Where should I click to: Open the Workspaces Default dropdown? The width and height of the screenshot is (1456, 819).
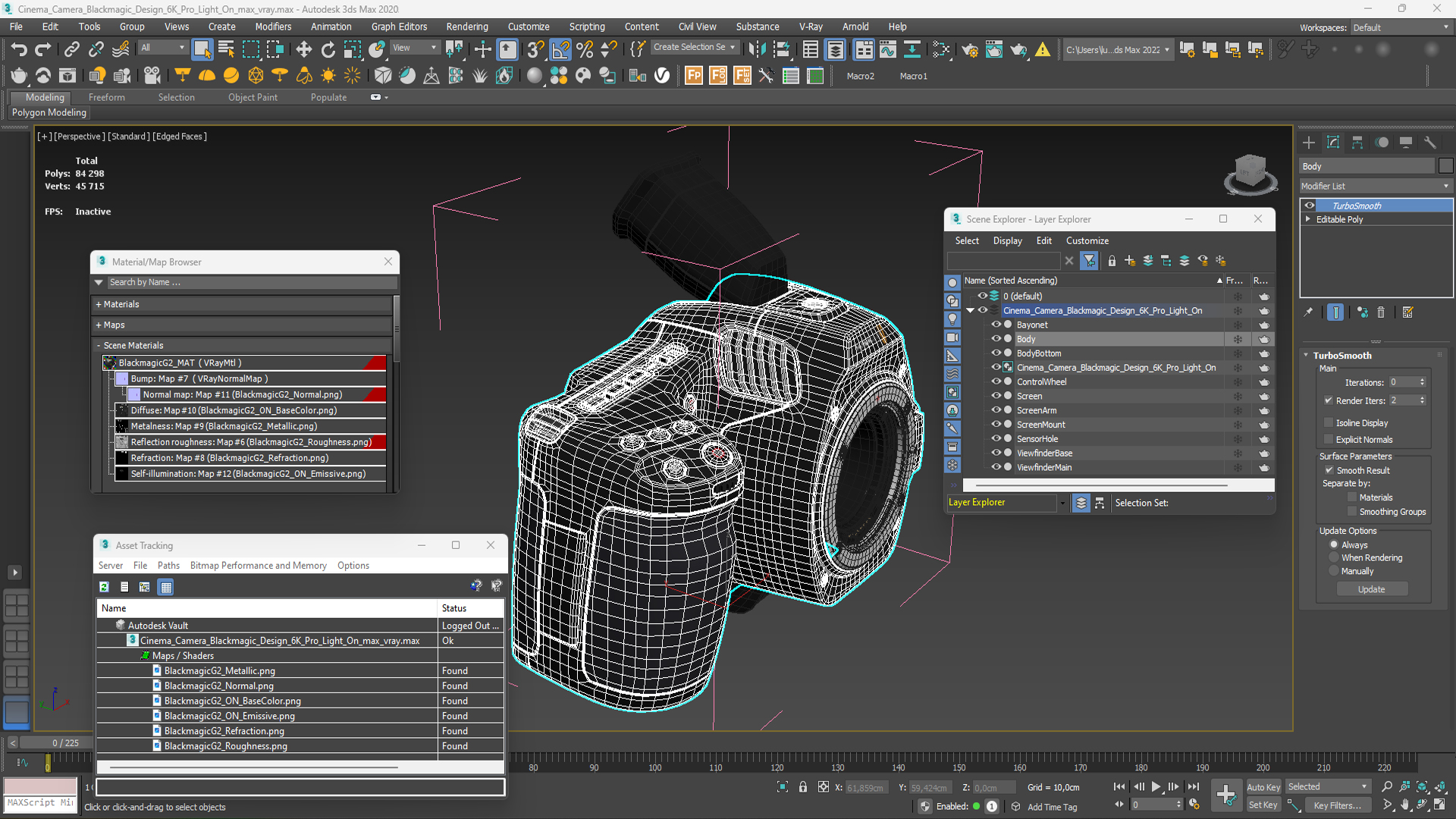click(x=1401, y=27)
